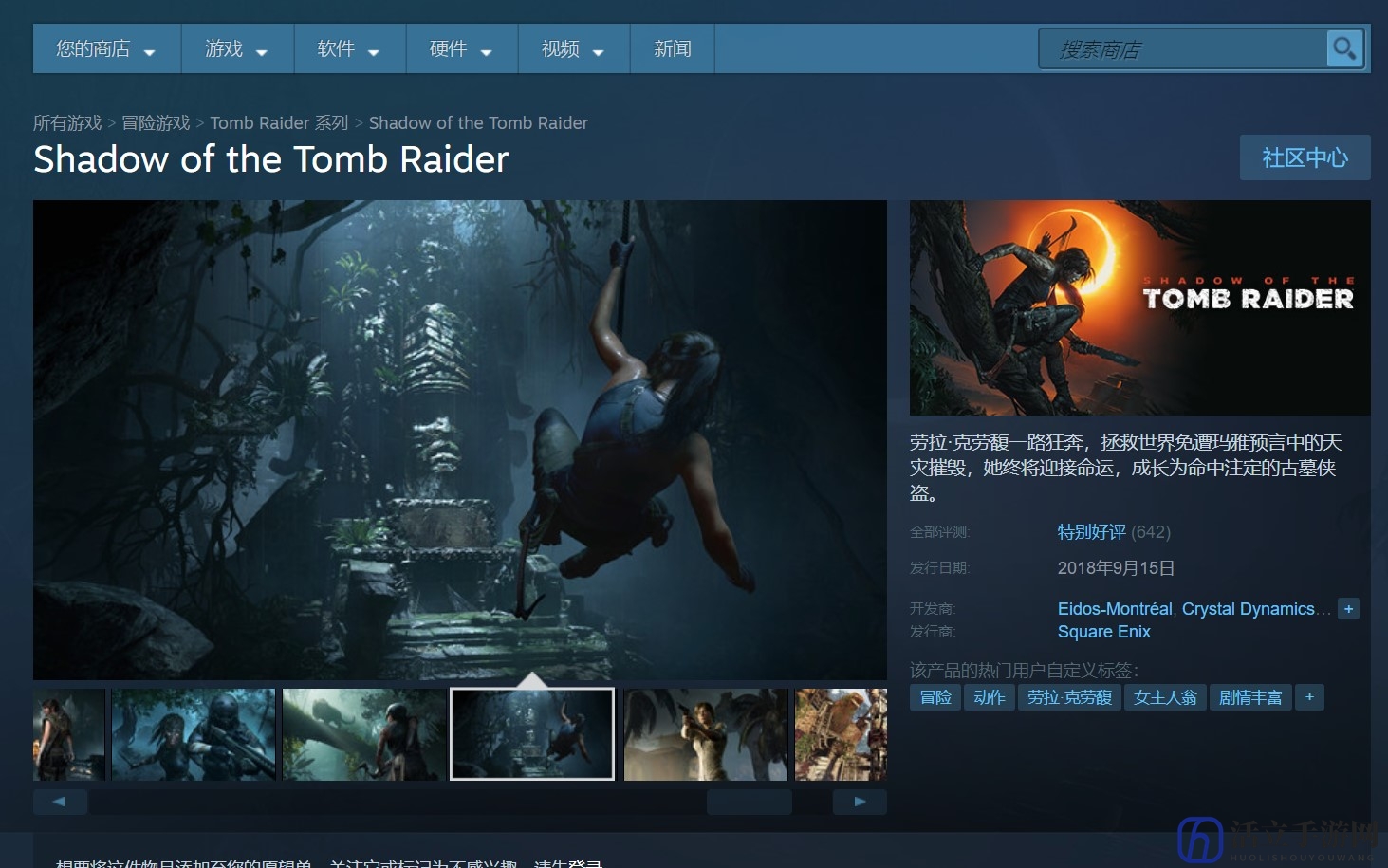This screenshot has height=868, width=1388.
Task: Open the 社区中心 community hub
Action: [1305, 157]
